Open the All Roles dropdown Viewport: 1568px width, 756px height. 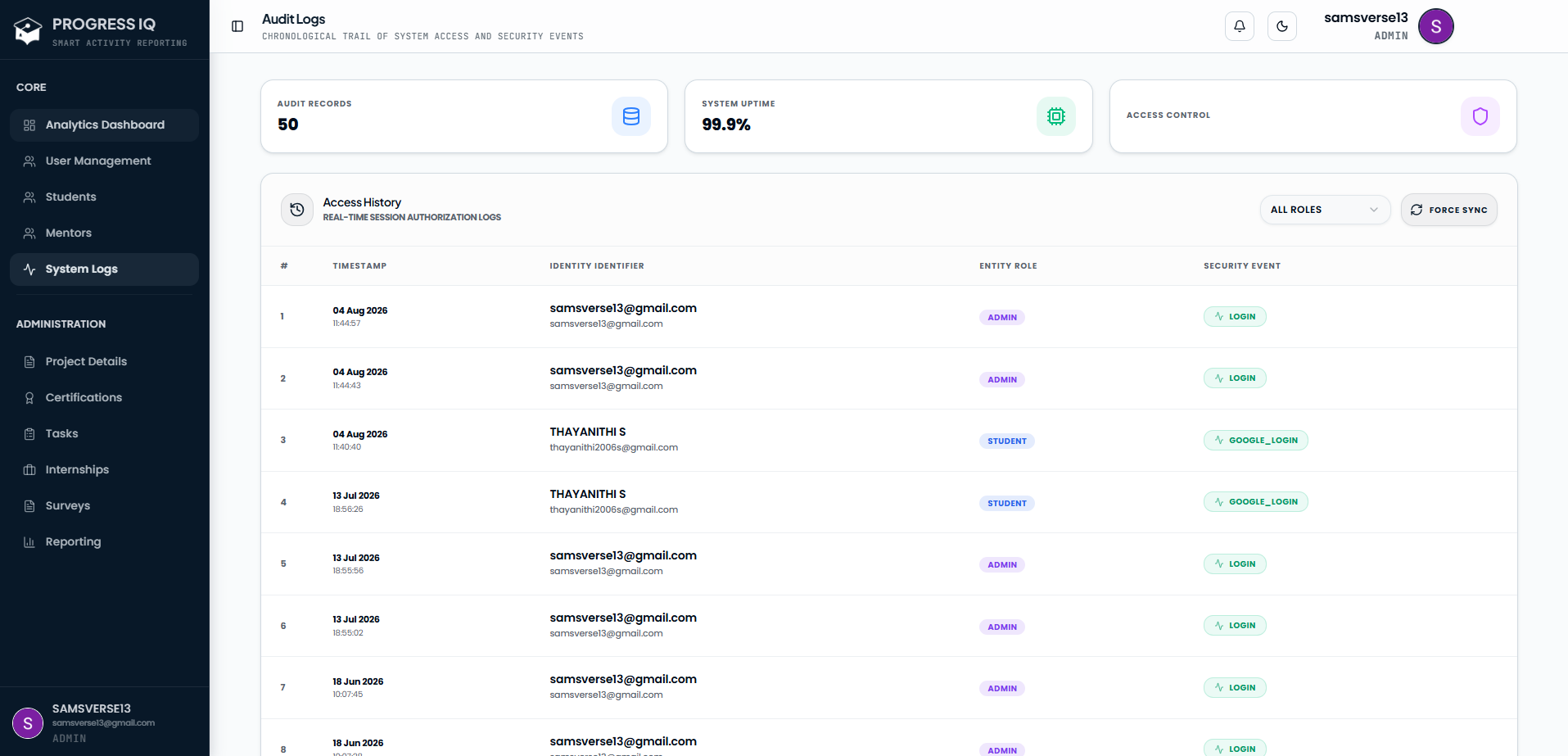tap(1325, 210)
